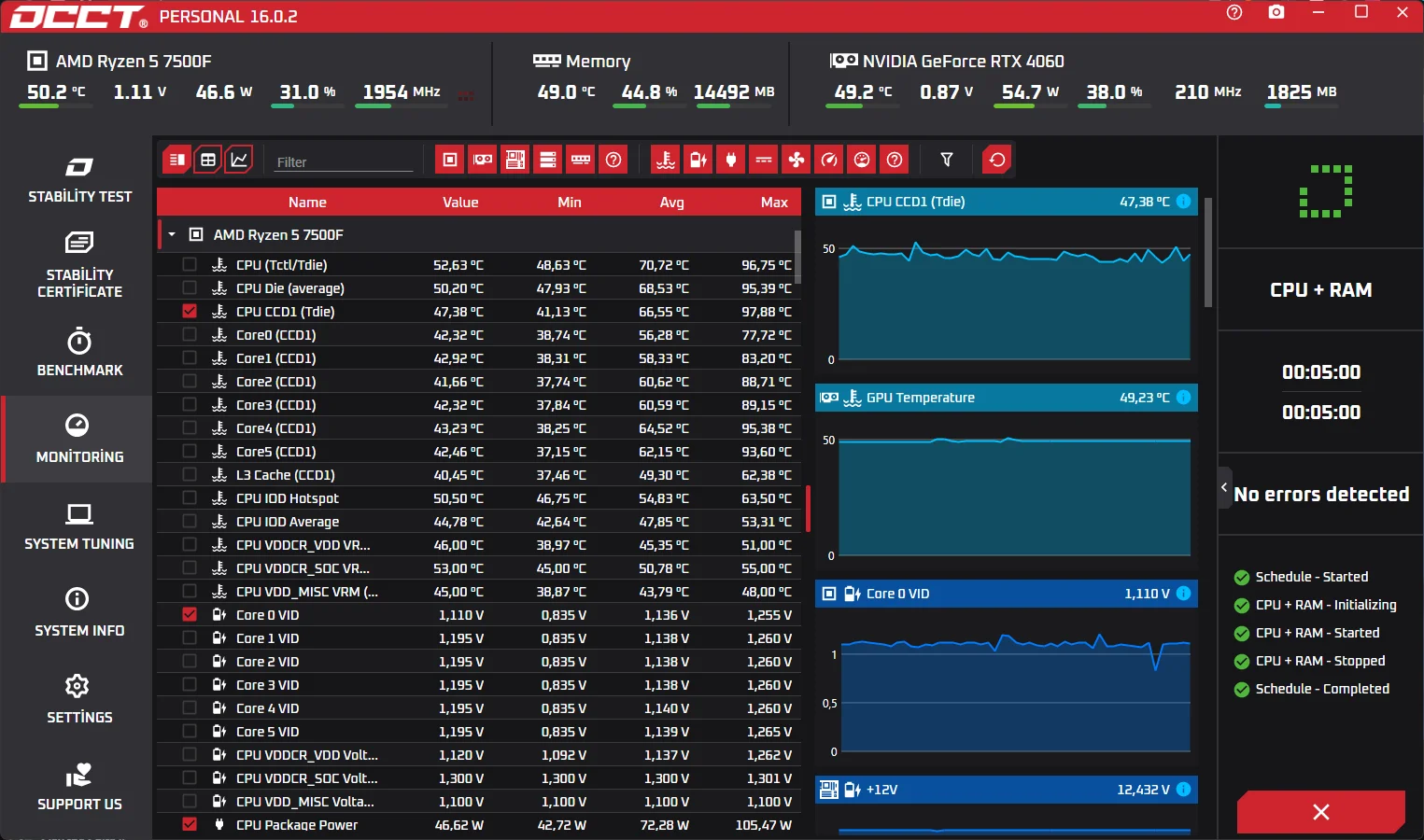Toggle current sensor type filter

764,160
